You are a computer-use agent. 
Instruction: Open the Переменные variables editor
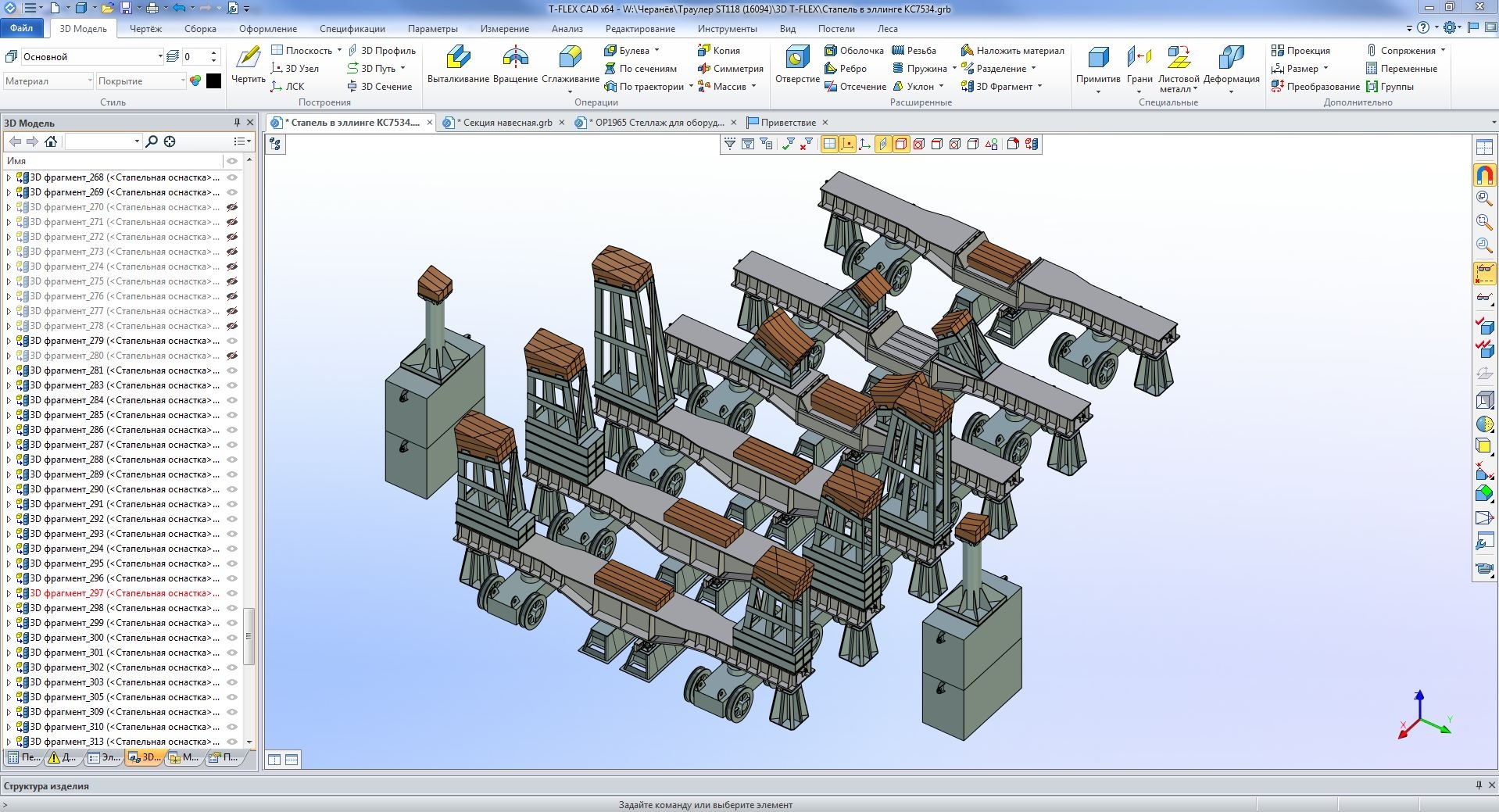point(1401,68)
